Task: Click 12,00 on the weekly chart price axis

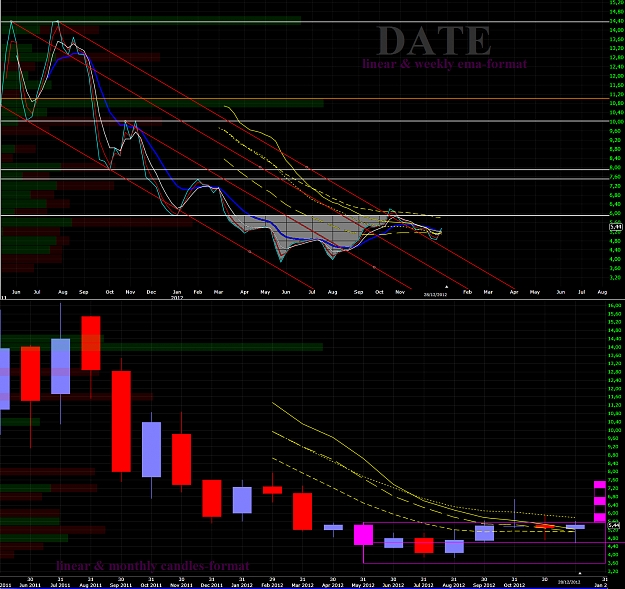Action: [x=615, y=76]
